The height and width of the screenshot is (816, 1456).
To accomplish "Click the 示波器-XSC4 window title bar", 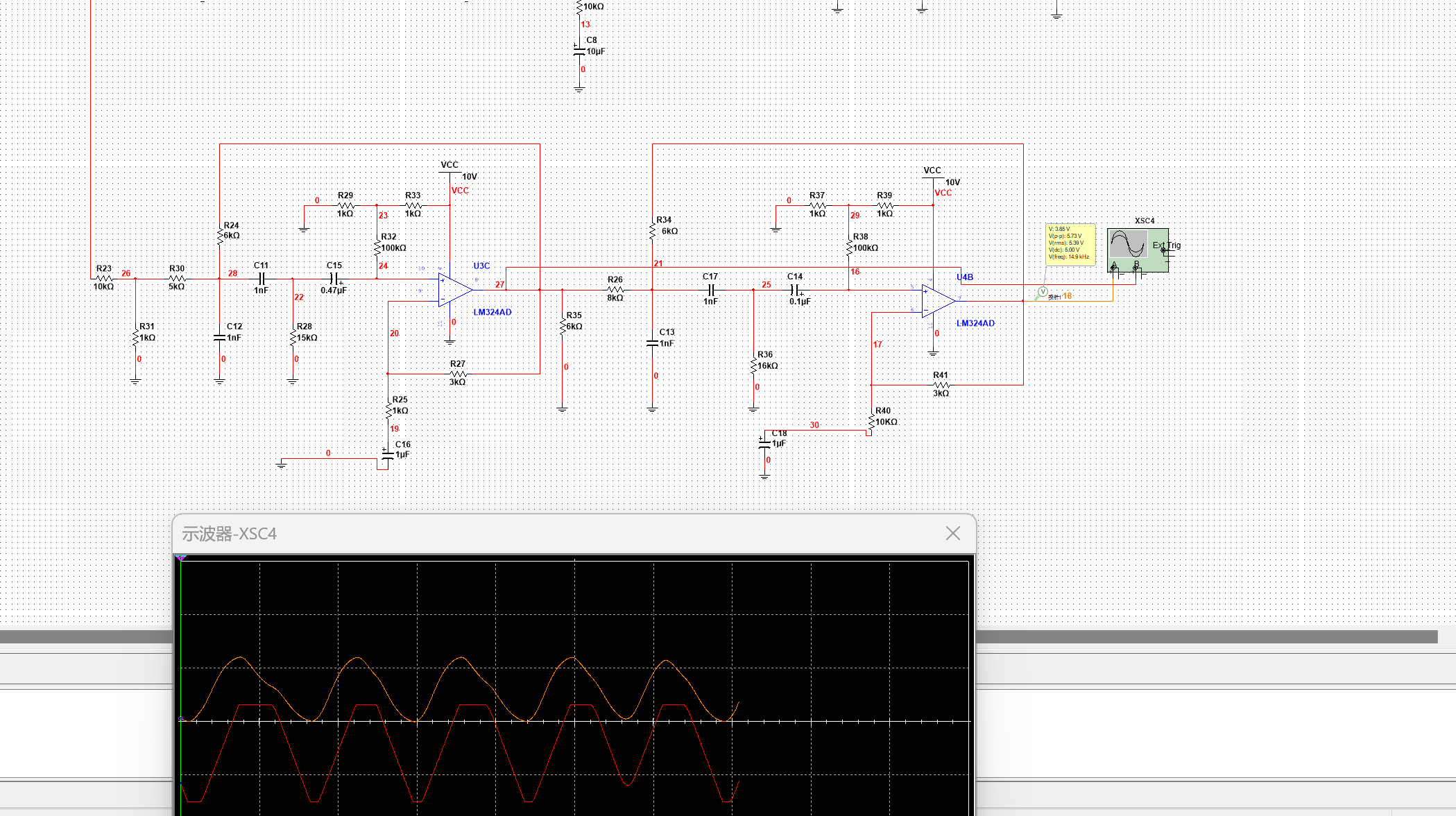I will (574, 534).
